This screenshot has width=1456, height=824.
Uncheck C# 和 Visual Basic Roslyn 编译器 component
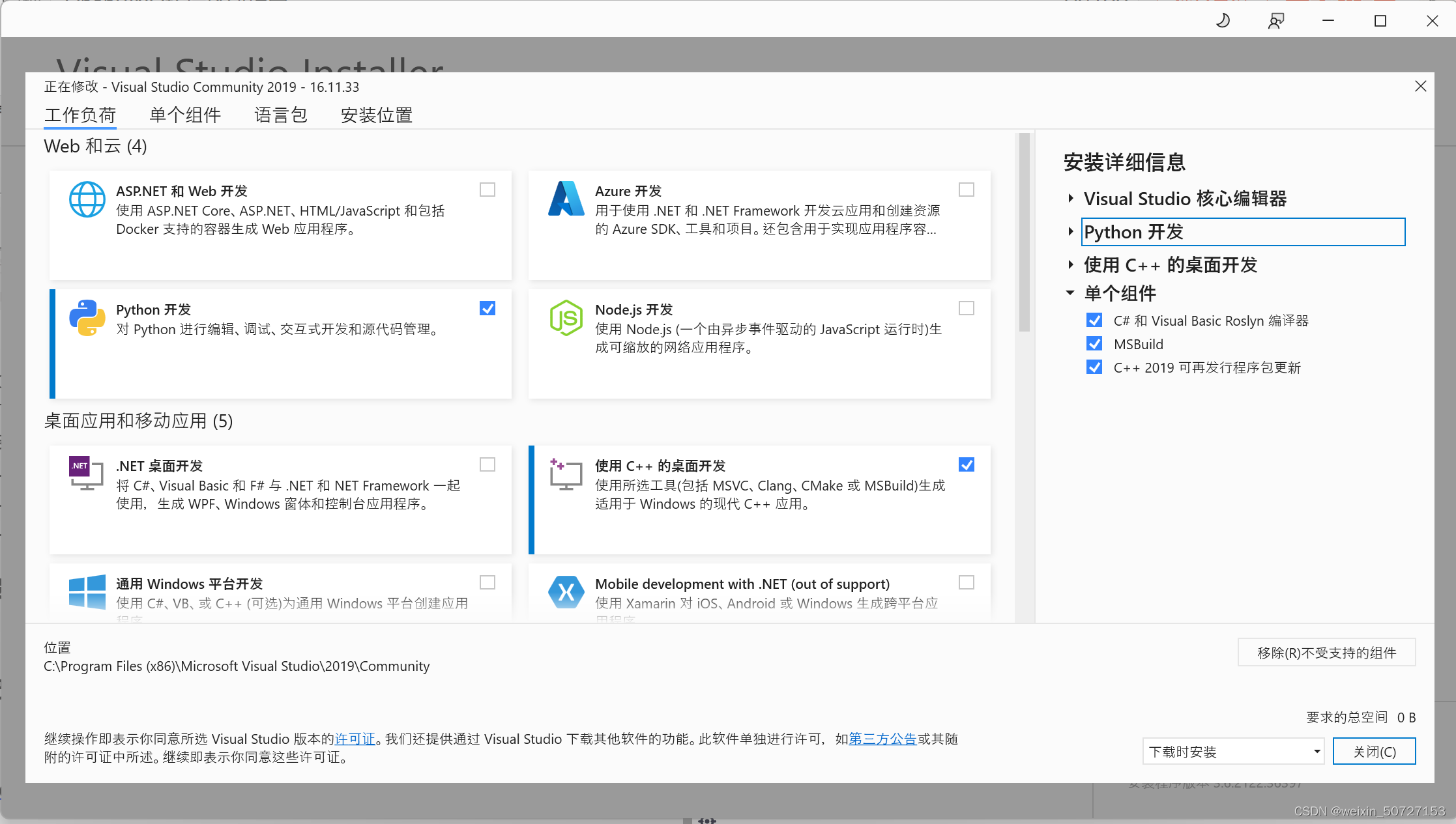1094,320
